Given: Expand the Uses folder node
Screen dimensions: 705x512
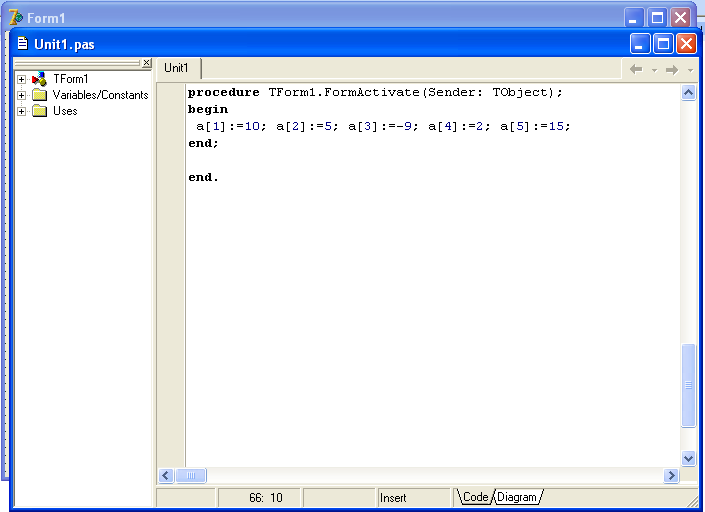Looking at the screenshot, I should (21, 111).
